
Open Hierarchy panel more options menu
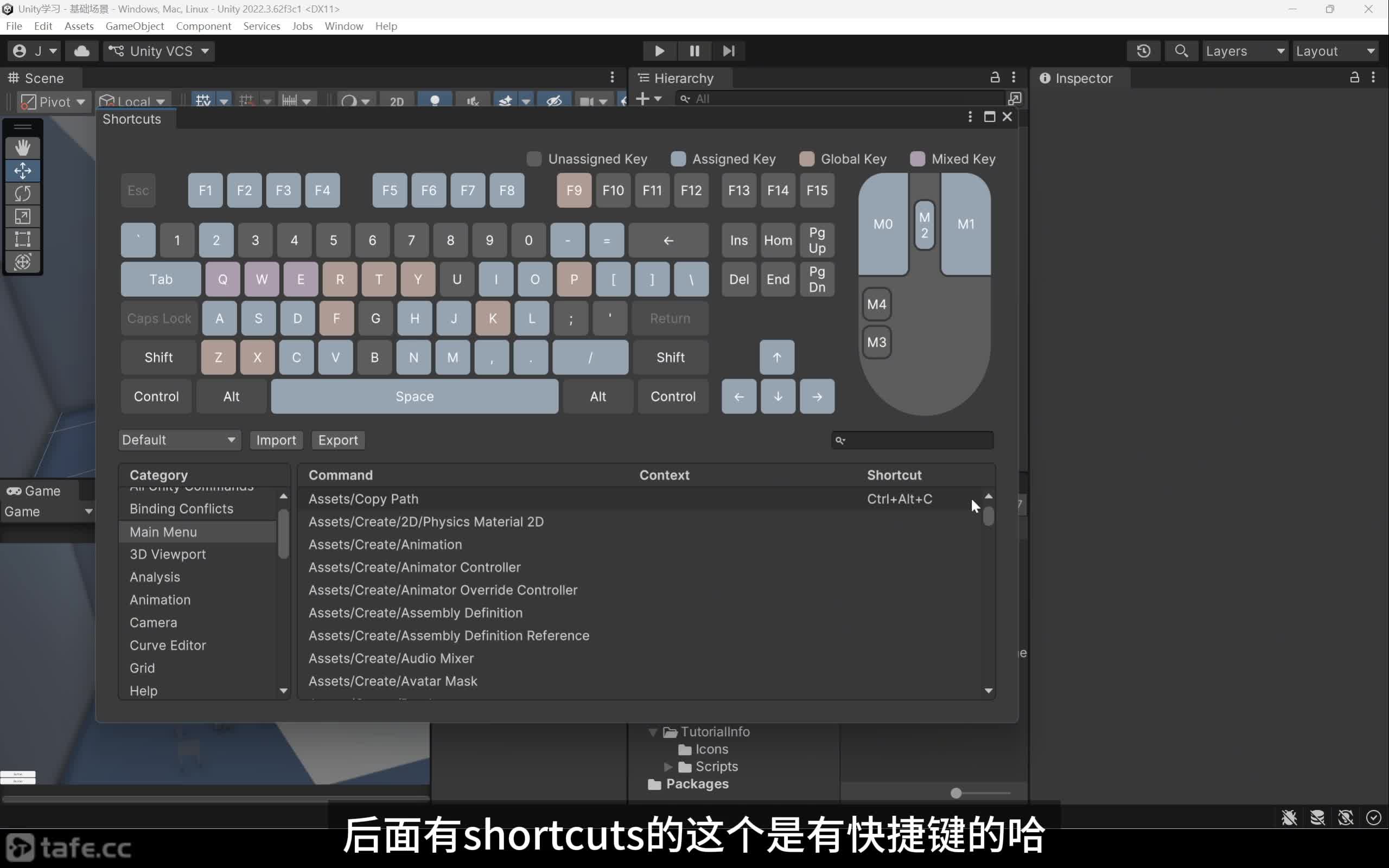pos(1014,78)
